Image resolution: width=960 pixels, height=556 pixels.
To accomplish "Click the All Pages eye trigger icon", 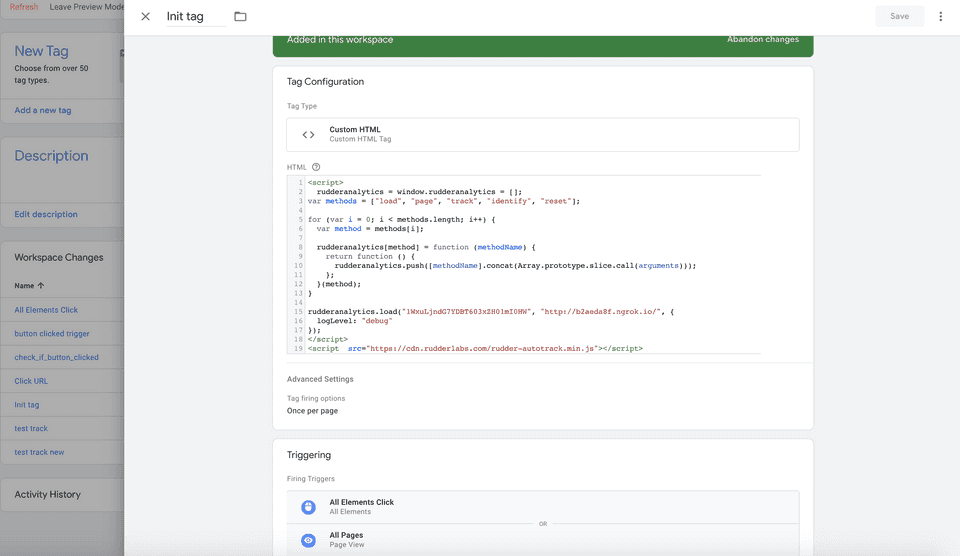I will pos(308,540).
